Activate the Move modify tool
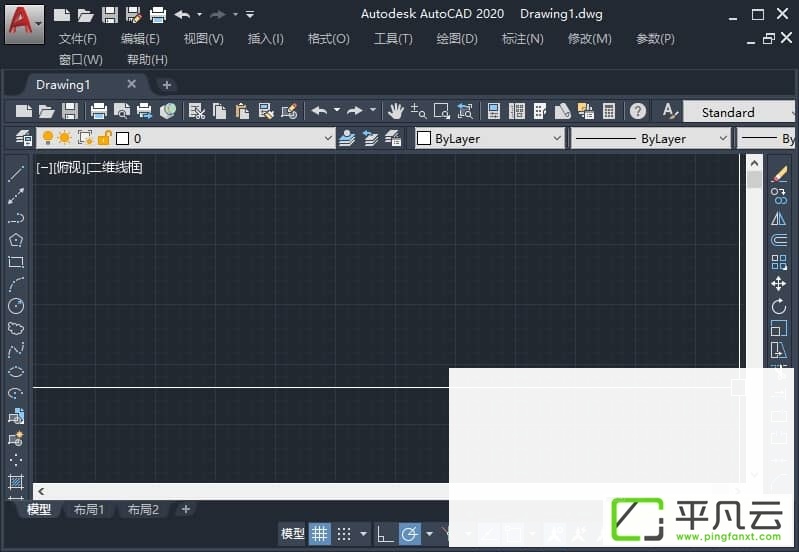 (x=779, y=284)
